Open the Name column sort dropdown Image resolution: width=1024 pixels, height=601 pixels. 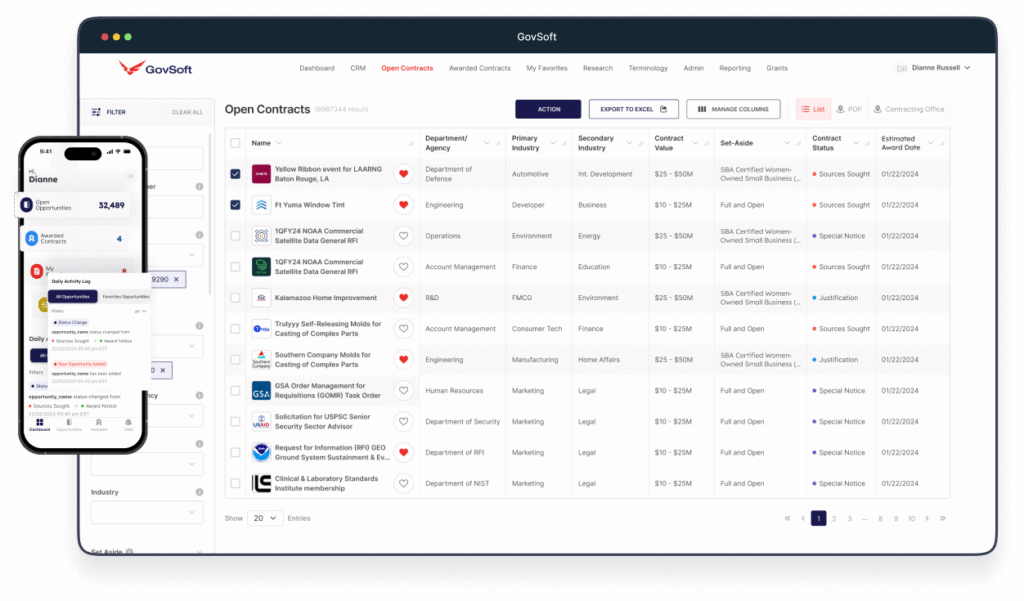(x=279, y=143)
